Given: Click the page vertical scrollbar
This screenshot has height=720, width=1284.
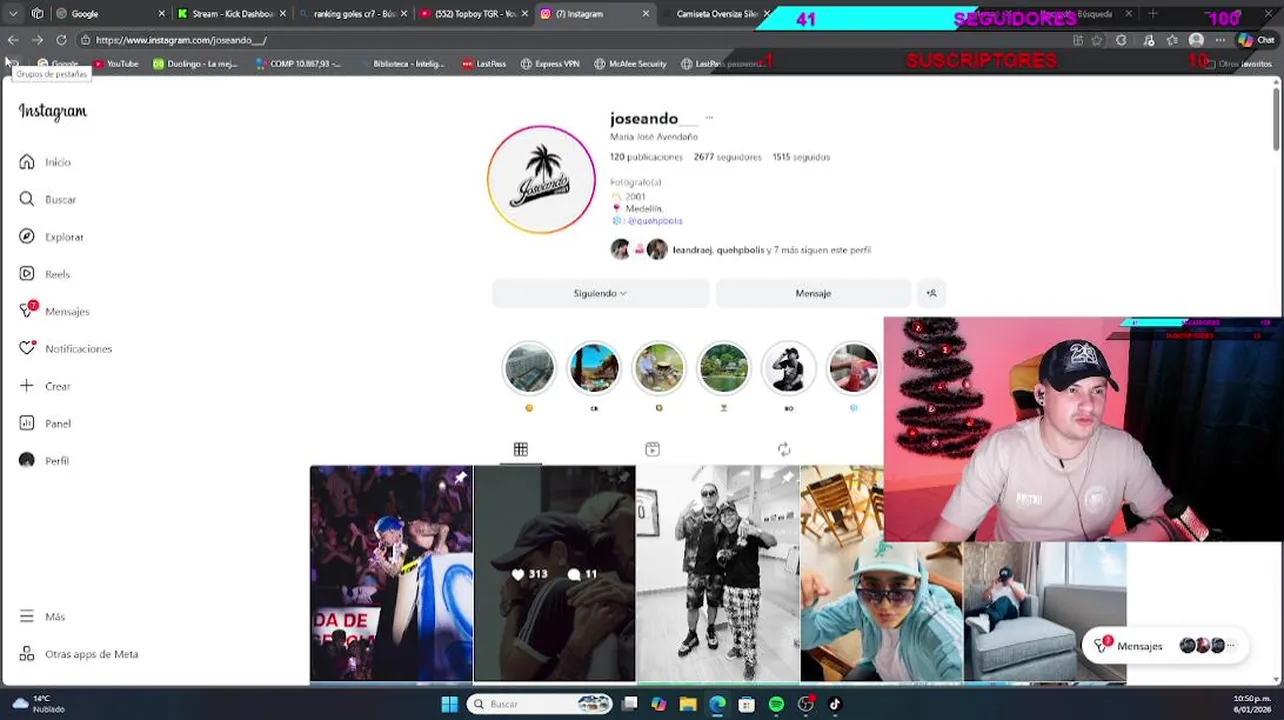Looking at the screenshot, I should pos(1277,121).
